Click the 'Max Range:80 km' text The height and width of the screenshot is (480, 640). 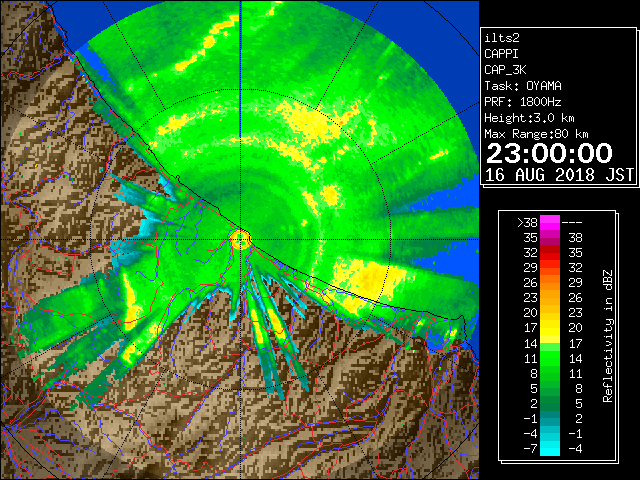pyautogui.click(x=536, y=134)
